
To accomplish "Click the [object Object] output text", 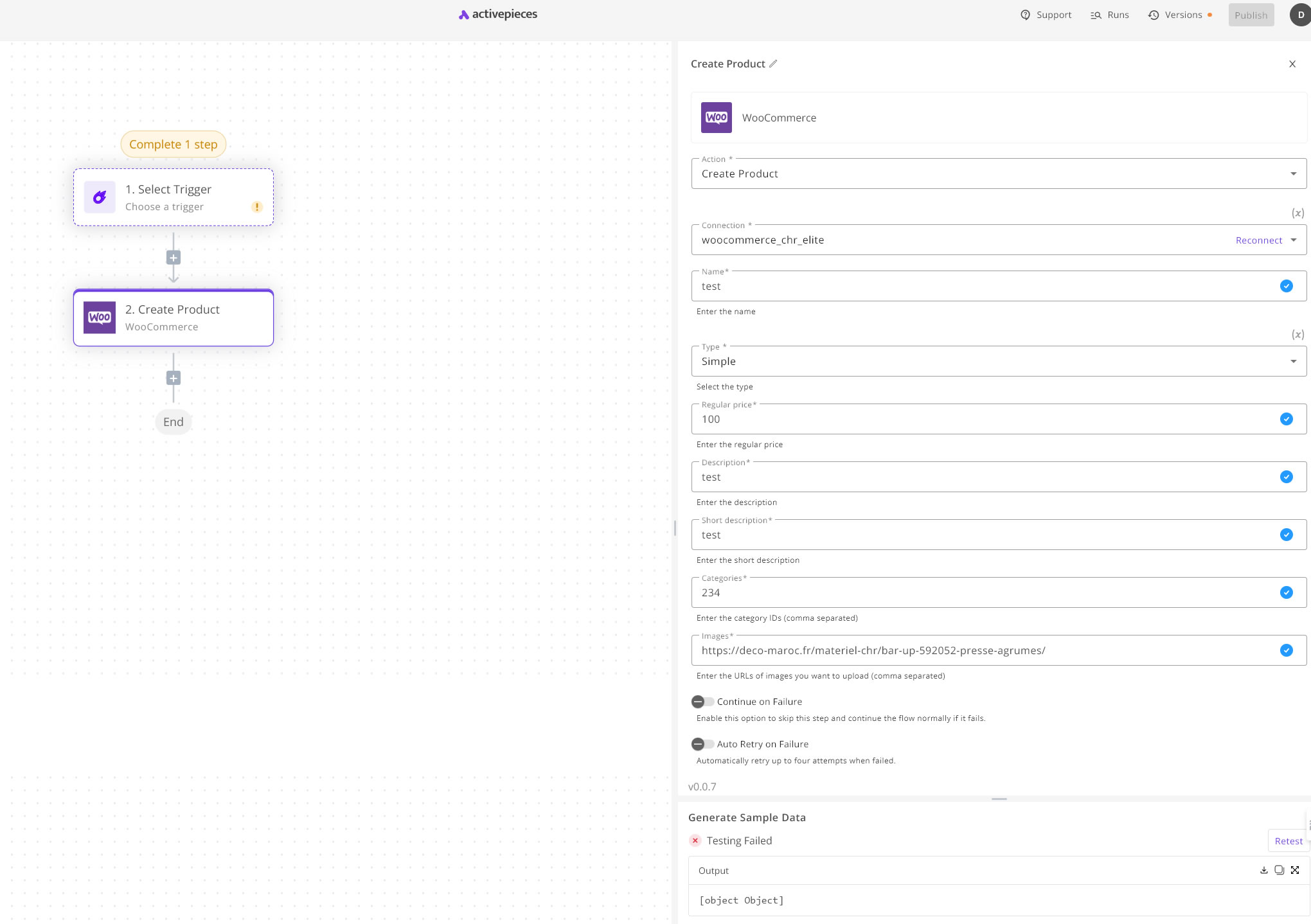I will (x=741, y=900).
